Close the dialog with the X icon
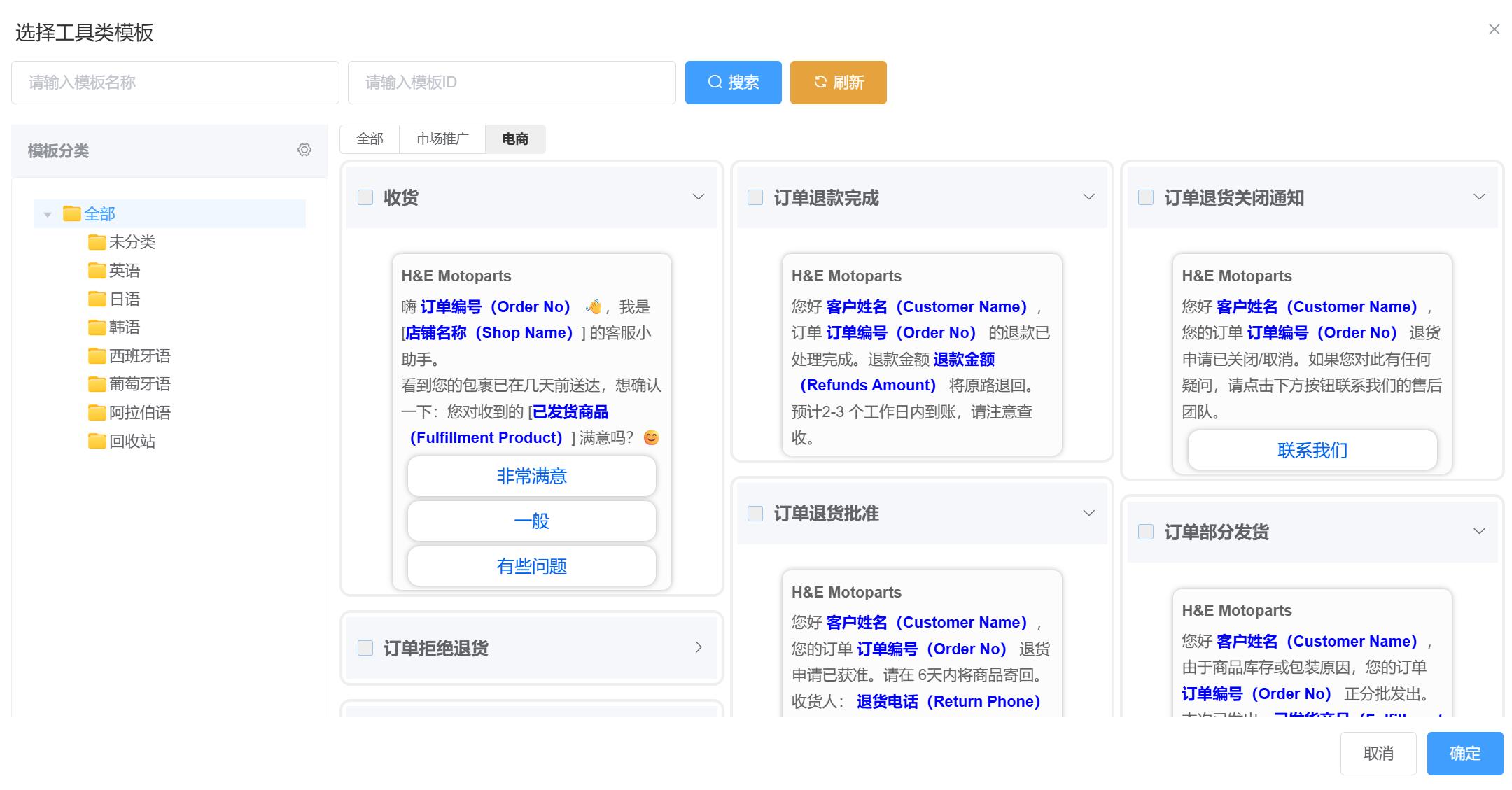The image size is (1512, 790). click(x=1494, y=29)
